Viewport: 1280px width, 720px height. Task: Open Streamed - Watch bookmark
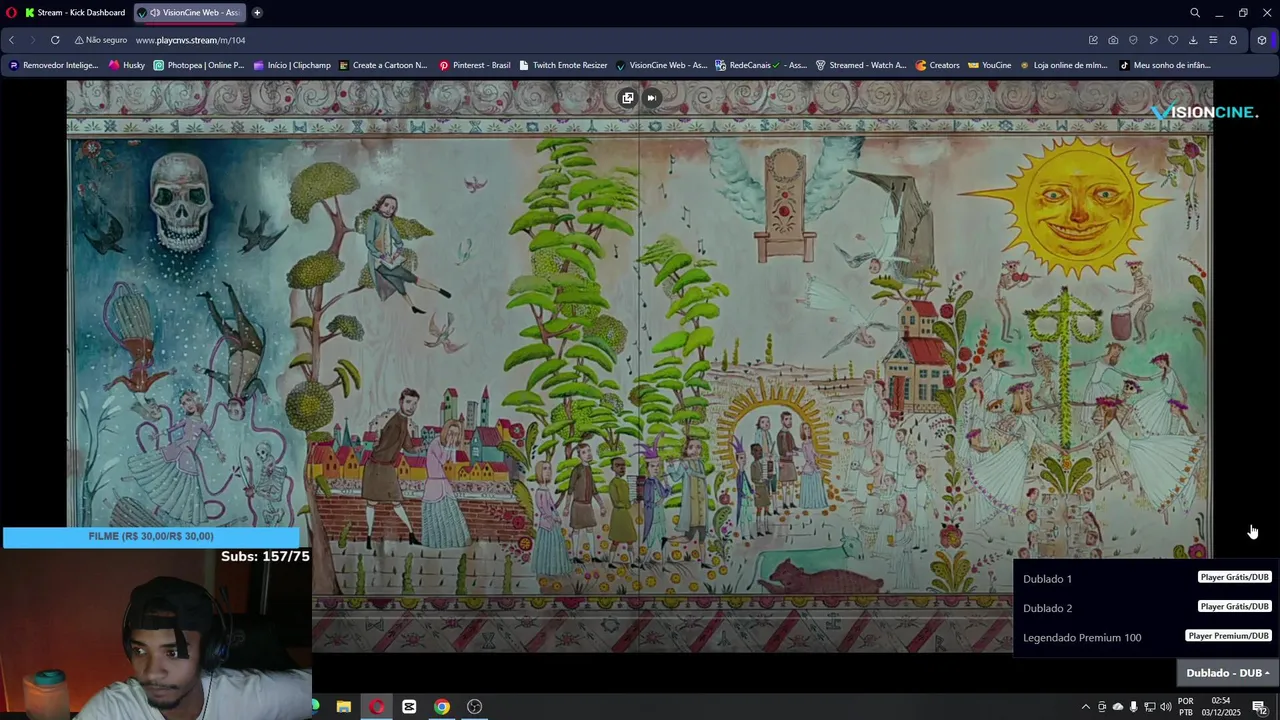pos(861,65)
